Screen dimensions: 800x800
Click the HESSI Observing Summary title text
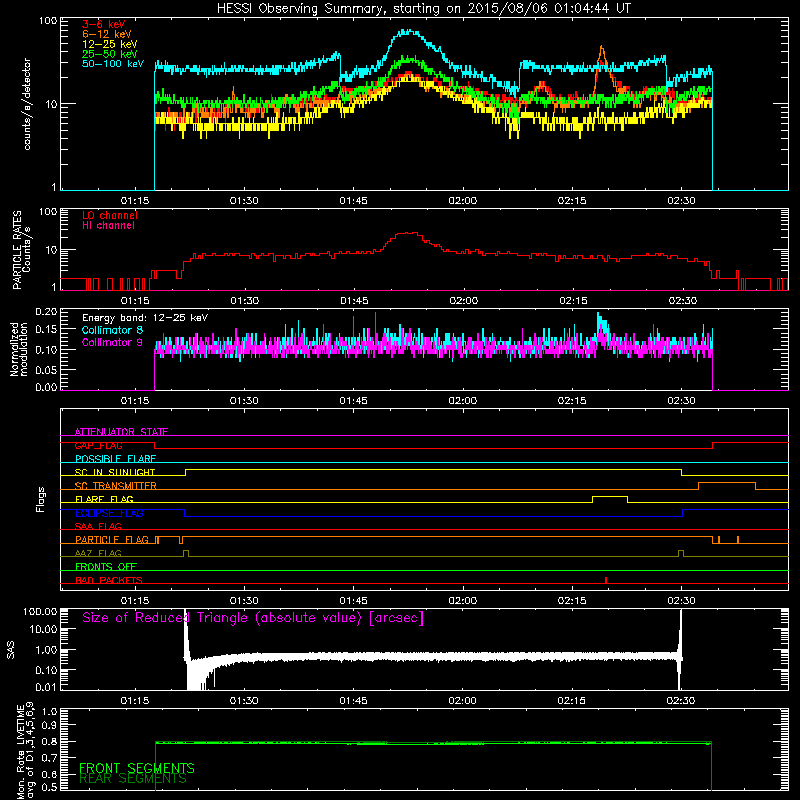pyautogui.click(x=424, y=9)
